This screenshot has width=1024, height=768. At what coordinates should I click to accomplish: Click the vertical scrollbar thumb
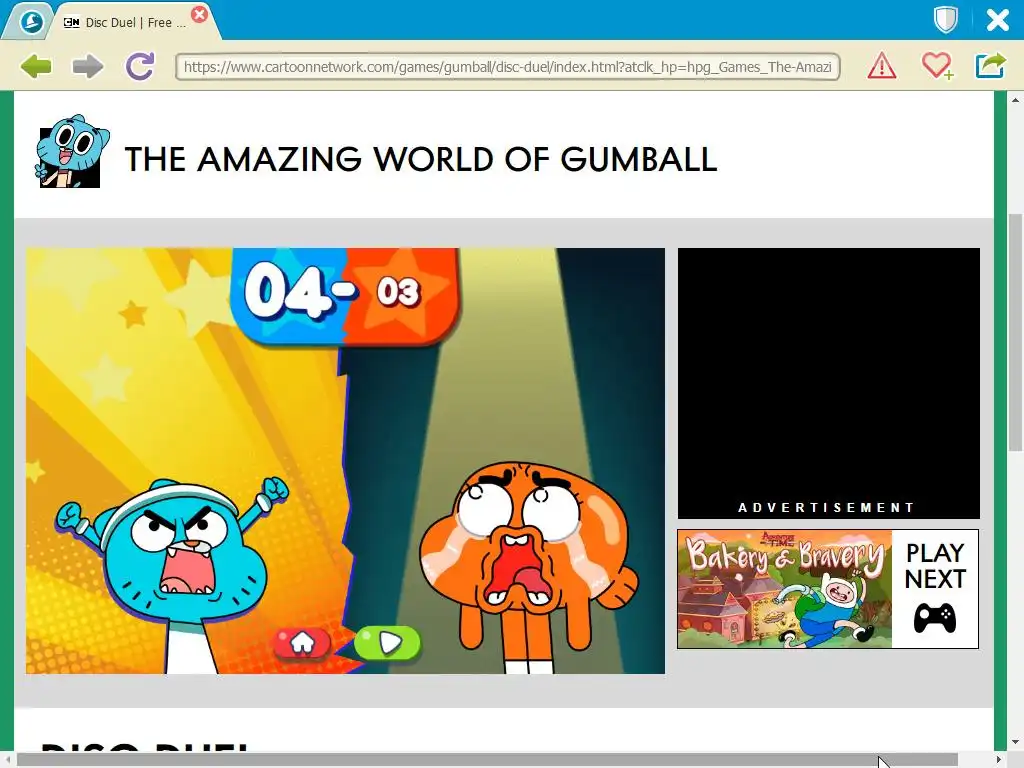point(1015,332)
